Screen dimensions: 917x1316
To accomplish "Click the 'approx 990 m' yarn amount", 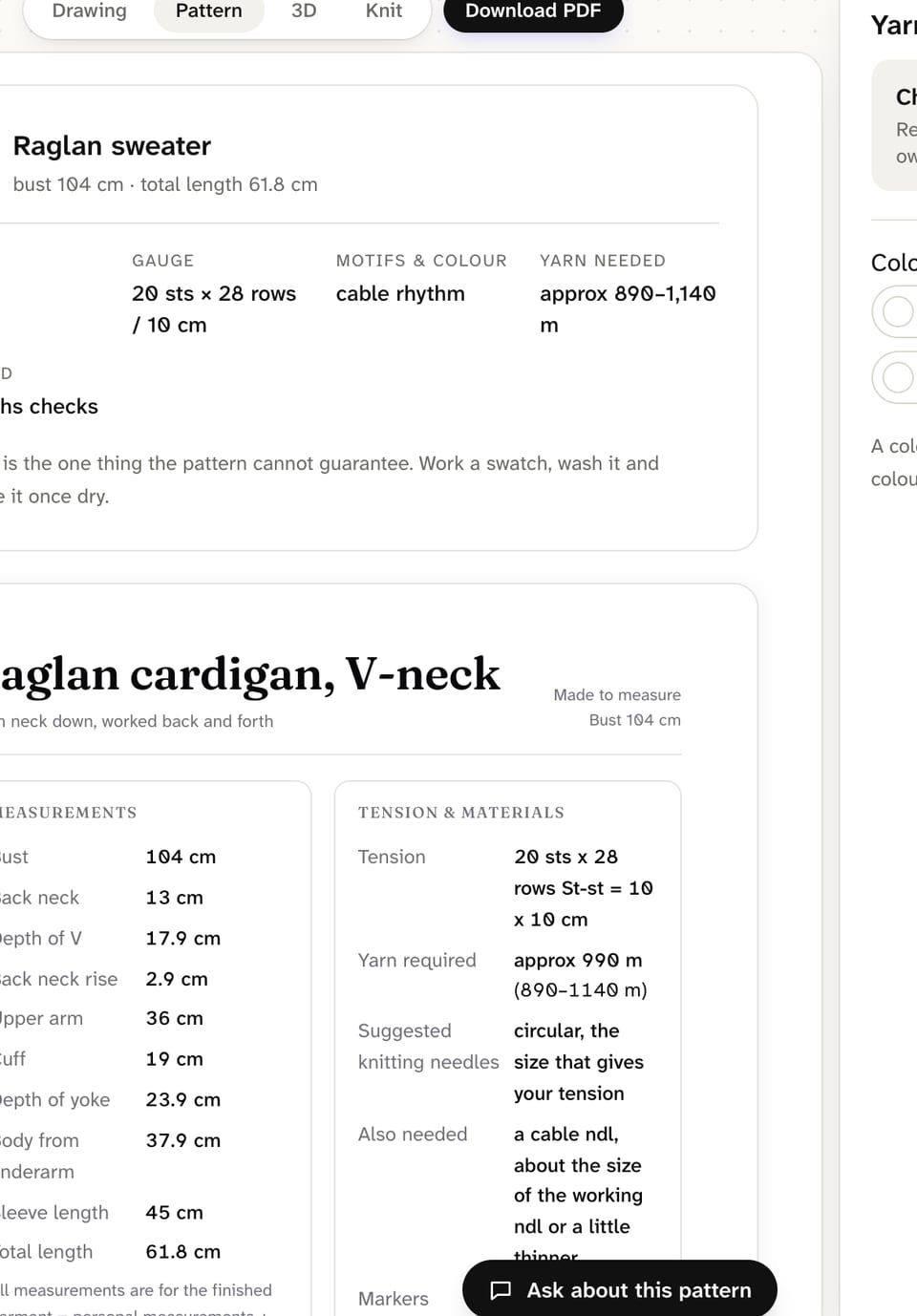I will click(578, 960).
